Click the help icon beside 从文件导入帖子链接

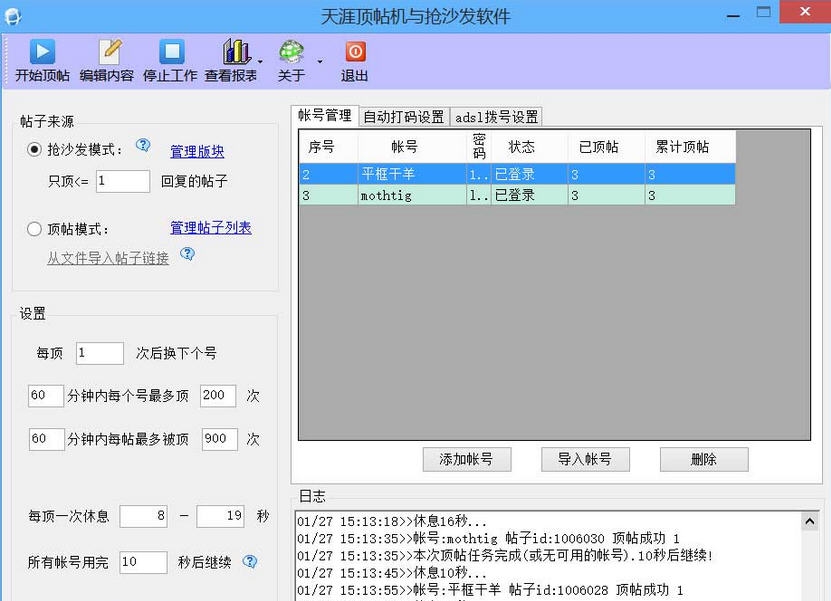click(189, 254)
